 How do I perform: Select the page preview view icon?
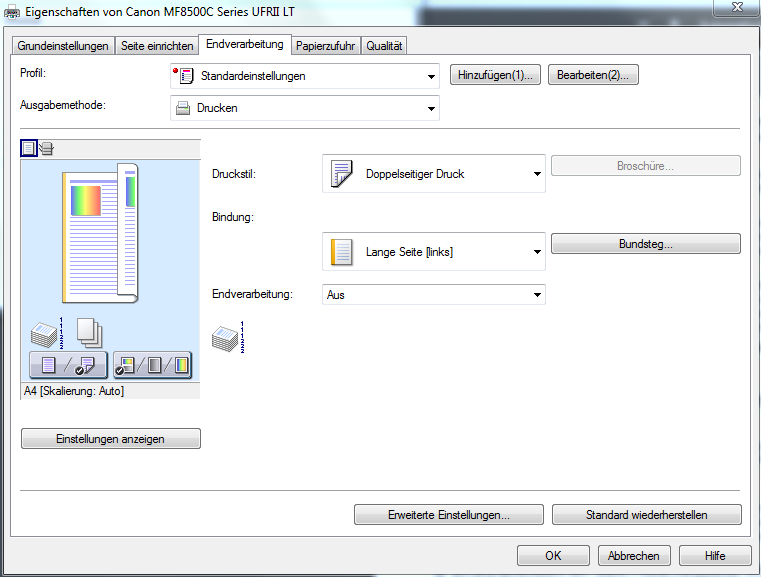point(29,148)
